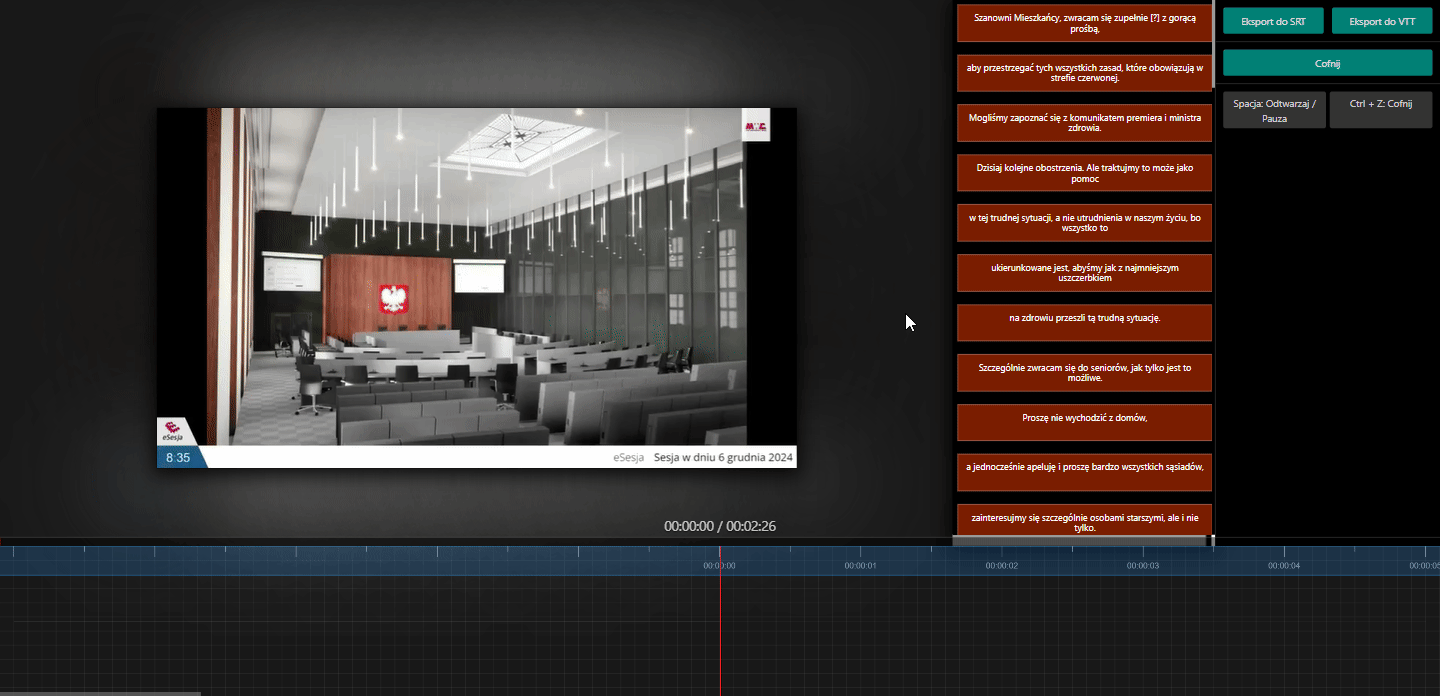Select the subtitle 'aby przestrzegać tych wszystkich zasad'
The height and width of the screenshot is (696, 1440).
click(1084, 73)
